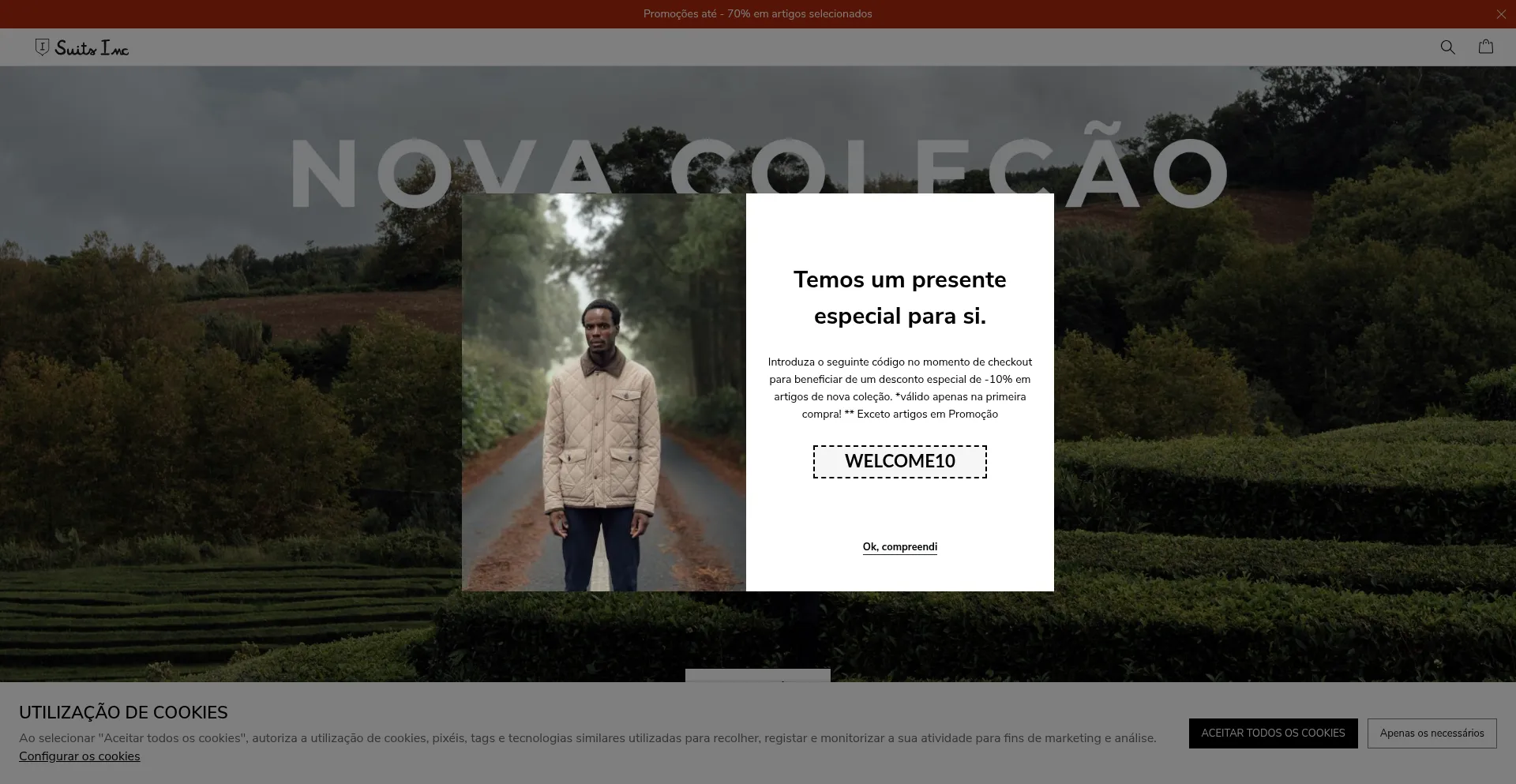The image size is (1516, 784).
Task: Accept all cookies with ACEITAR TODOS OS COOKIES
Action: [x=1273, y=733]
